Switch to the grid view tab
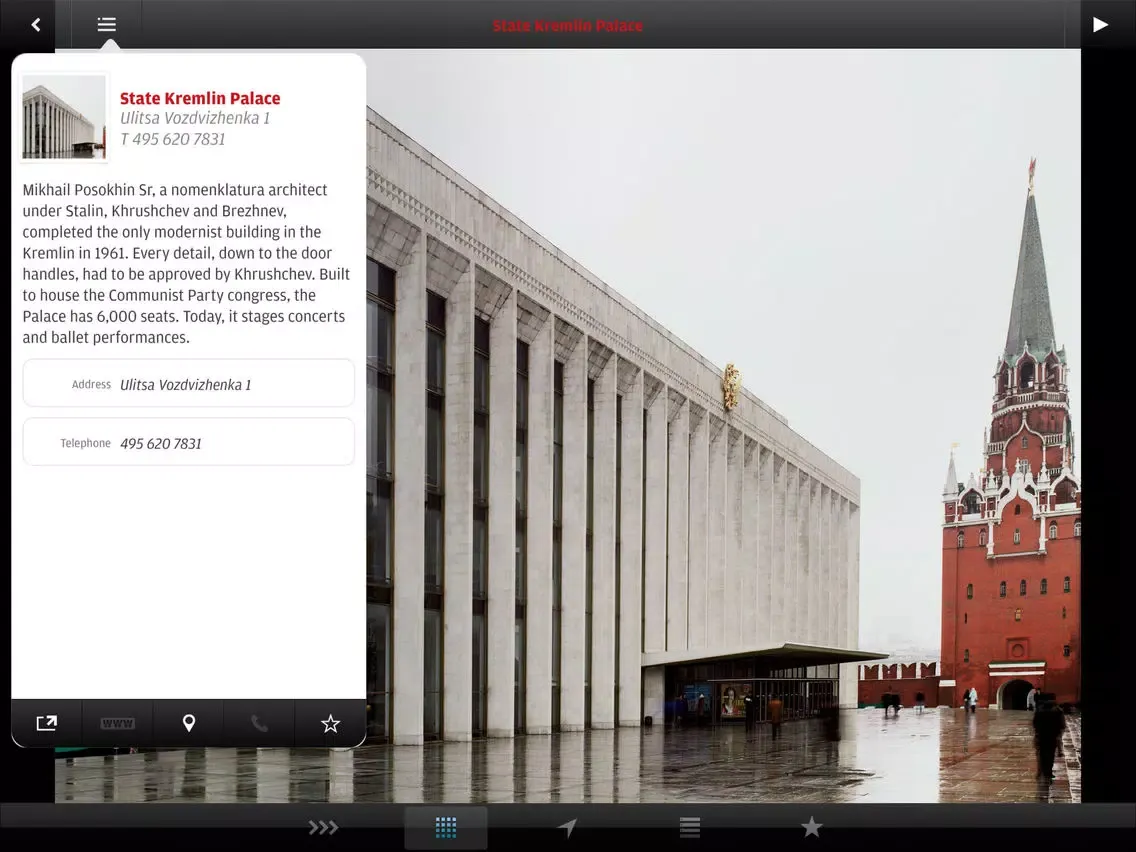 (x=446, y=827)
